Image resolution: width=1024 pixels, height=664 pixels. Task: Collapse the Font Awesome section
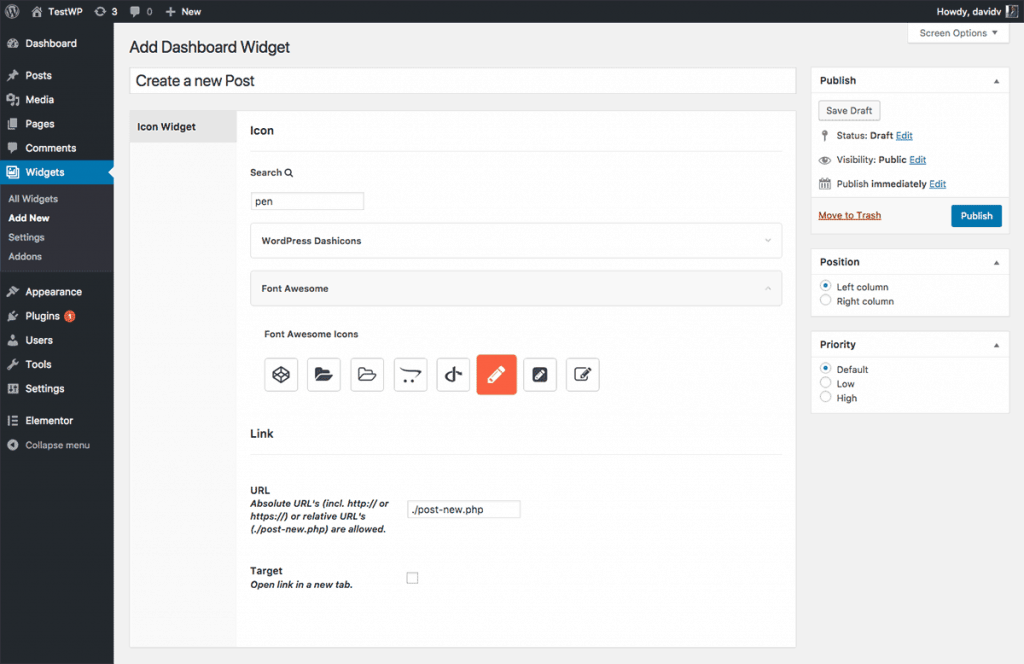click(x=516, y=288)
